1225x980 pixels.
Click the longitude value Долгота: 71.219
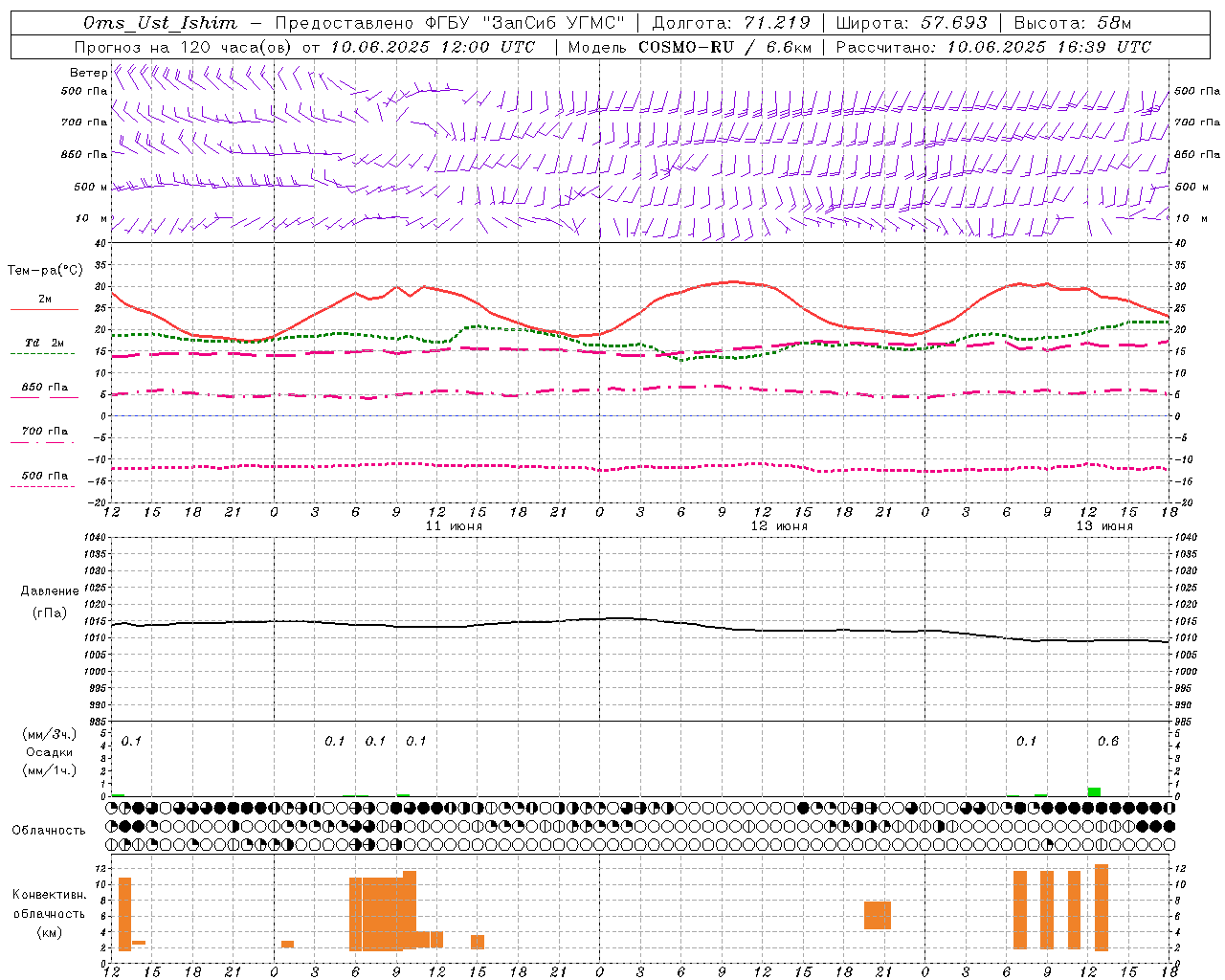(x=731, y=23)
